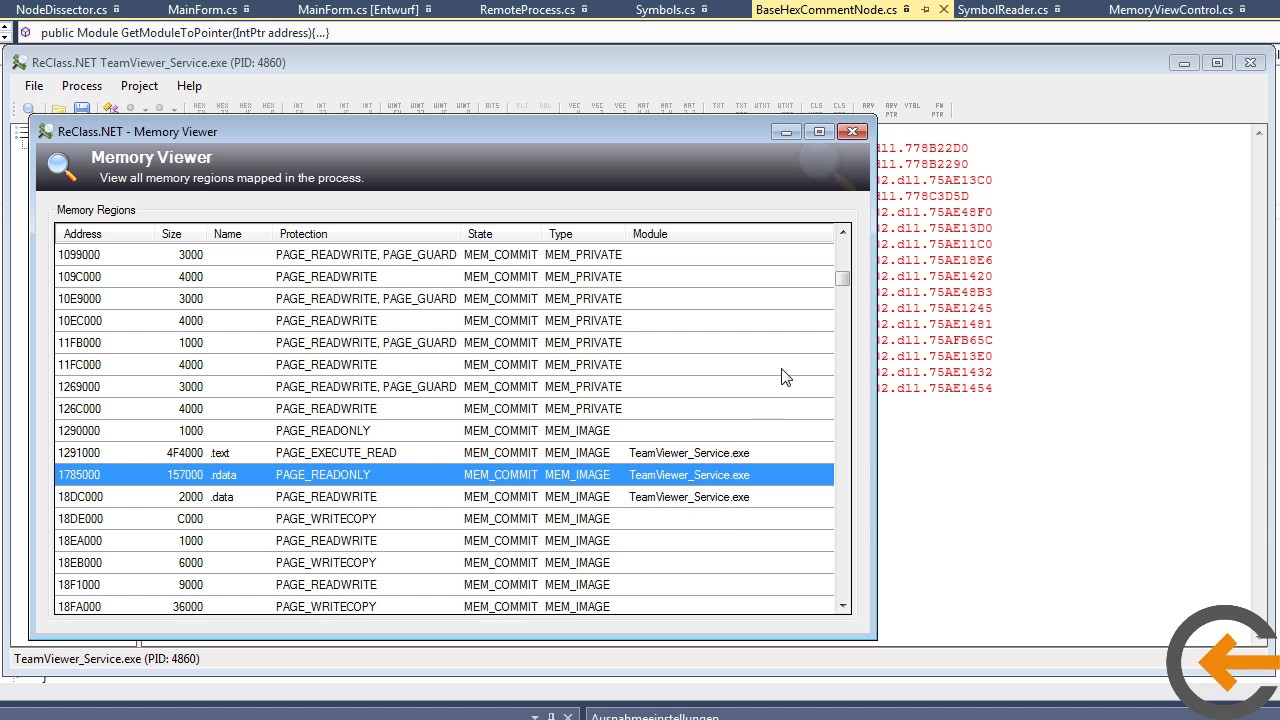Sort regions by the Address column header
Screen dimensions: 1280x720
pyautogui.click(x=106, y=234)
